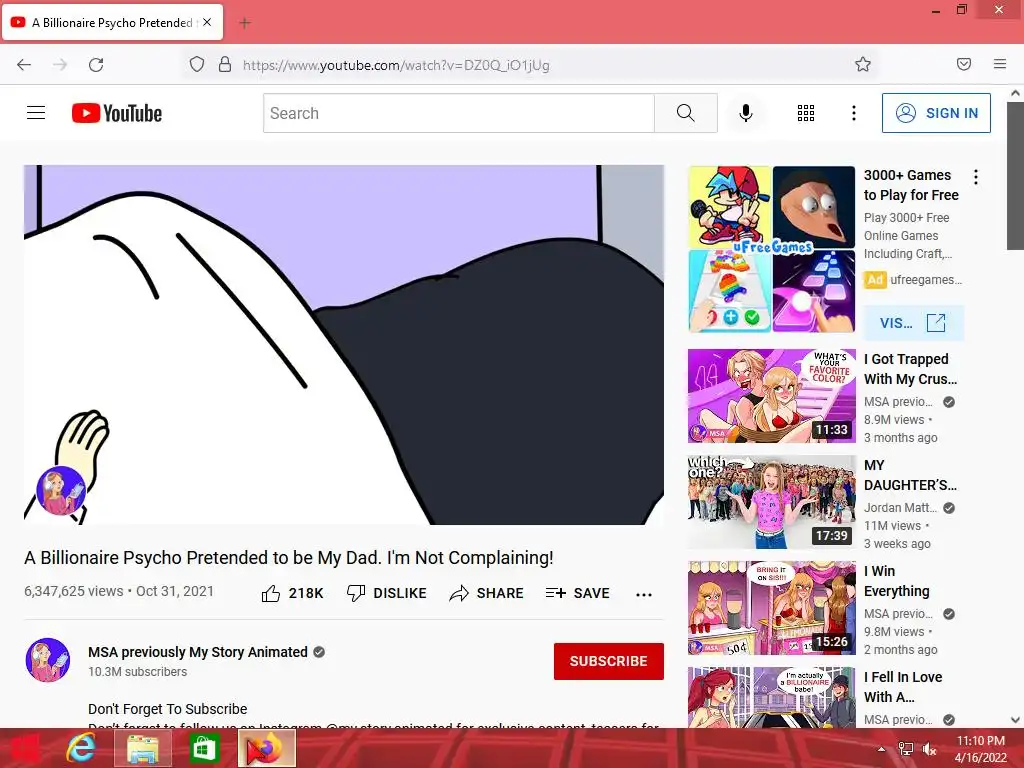Click the 3000+ Games to Play ad title
This screenshot has width=1024, height=768.
(911, 185)
